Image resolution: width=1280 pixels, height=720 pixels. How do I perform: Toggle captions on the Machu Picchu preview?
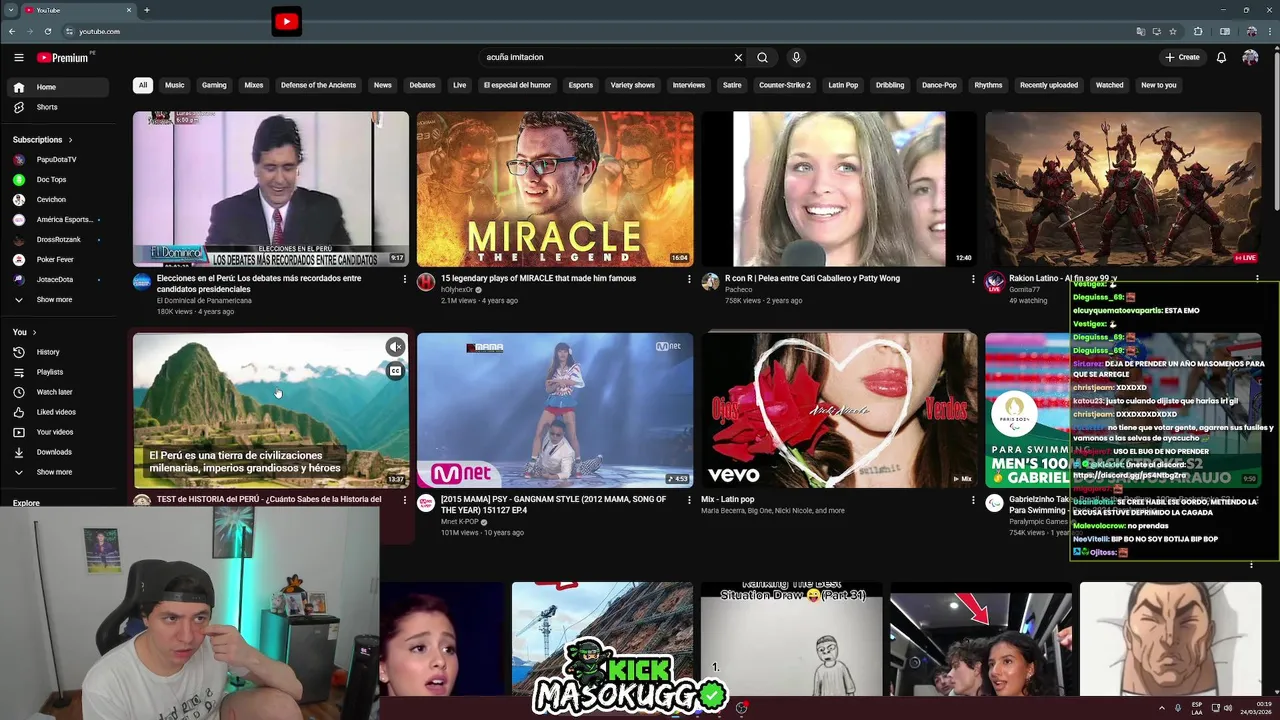395,371
